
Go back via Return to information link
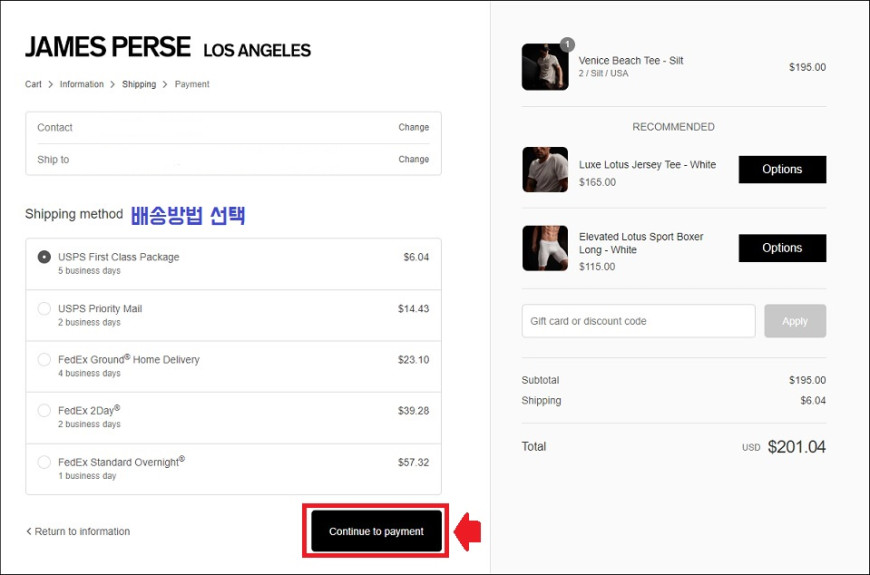[78, 531]
